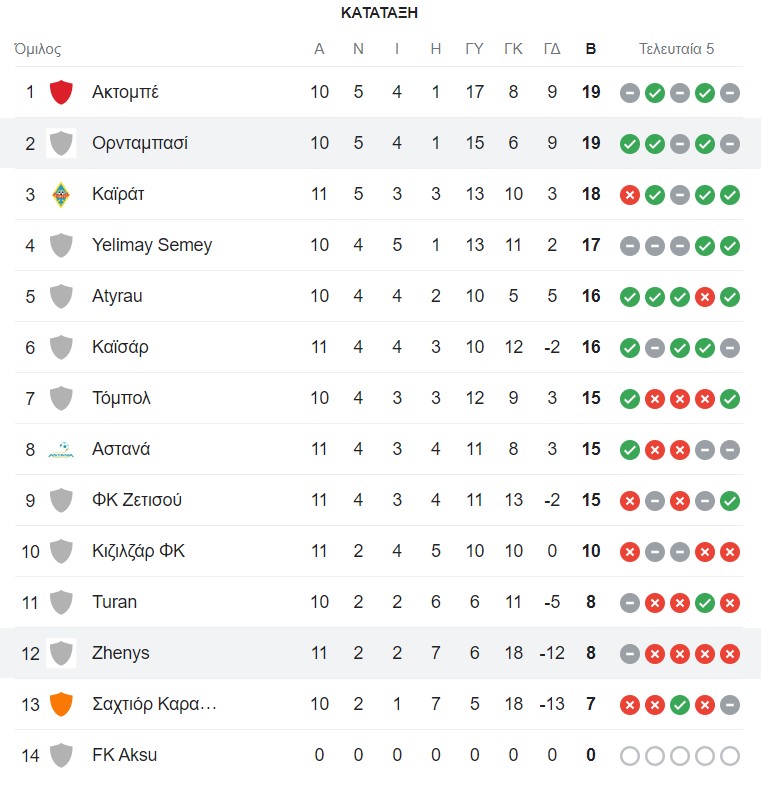
Task: Click the FK Aksu placeholder shield
Action: (x=61, y=755)
